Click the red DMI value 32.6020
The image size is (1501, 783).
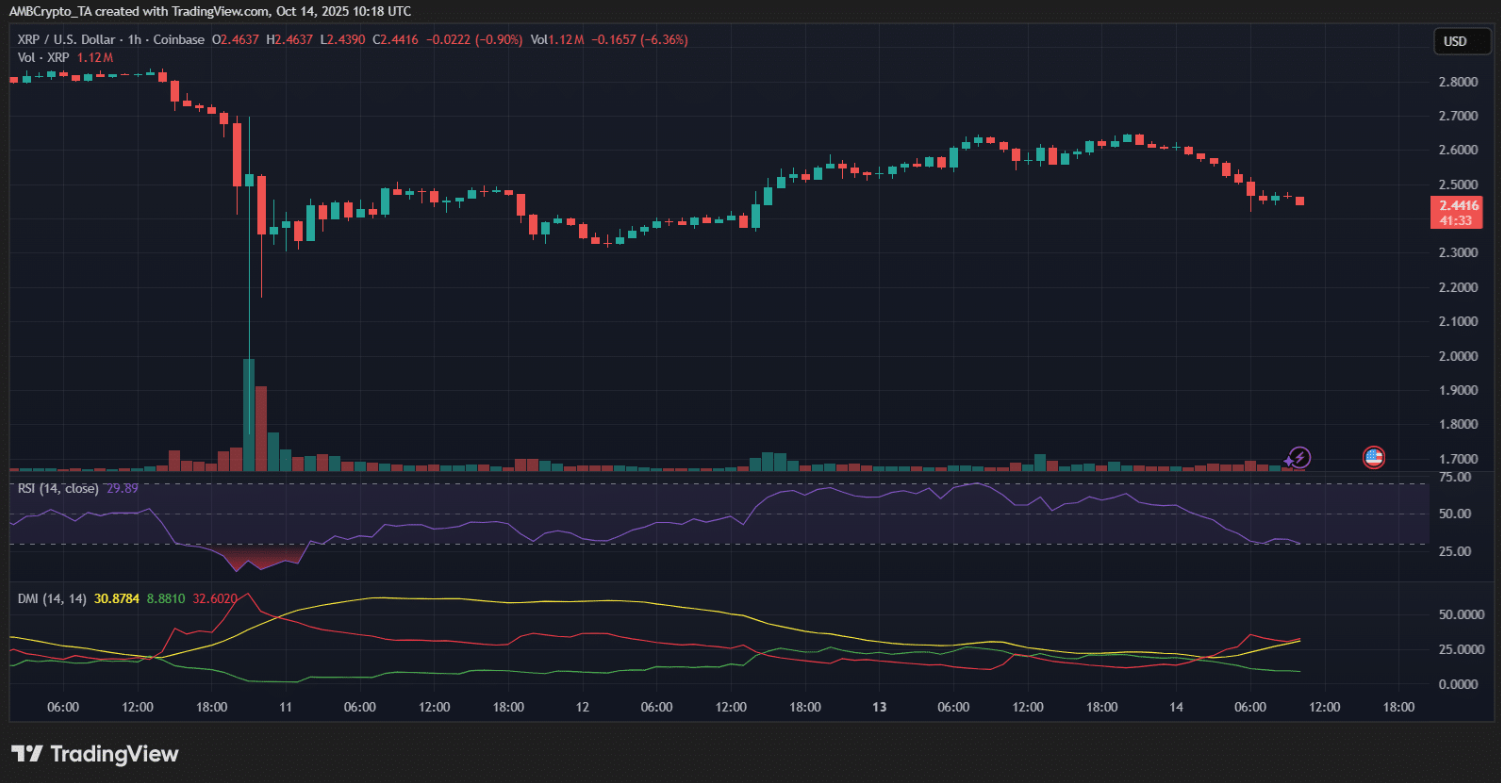pyautogui.click(x=213, y=598)
